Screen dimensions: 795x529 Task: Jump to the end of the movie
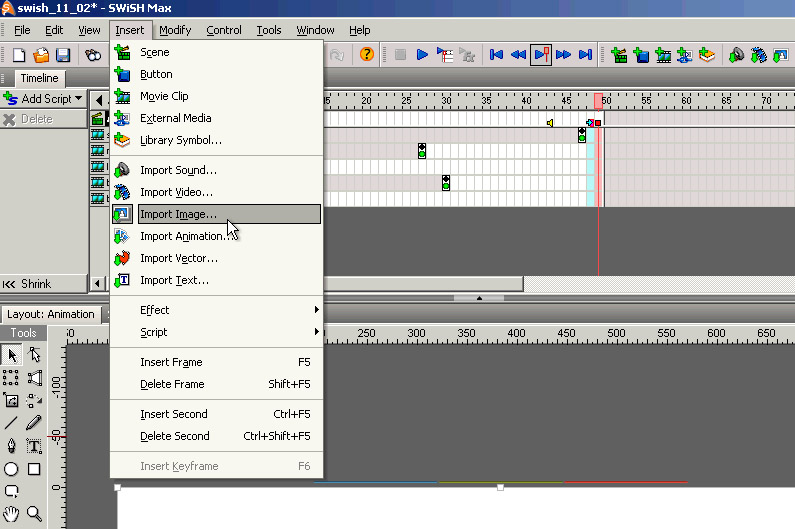coord(586,55)
